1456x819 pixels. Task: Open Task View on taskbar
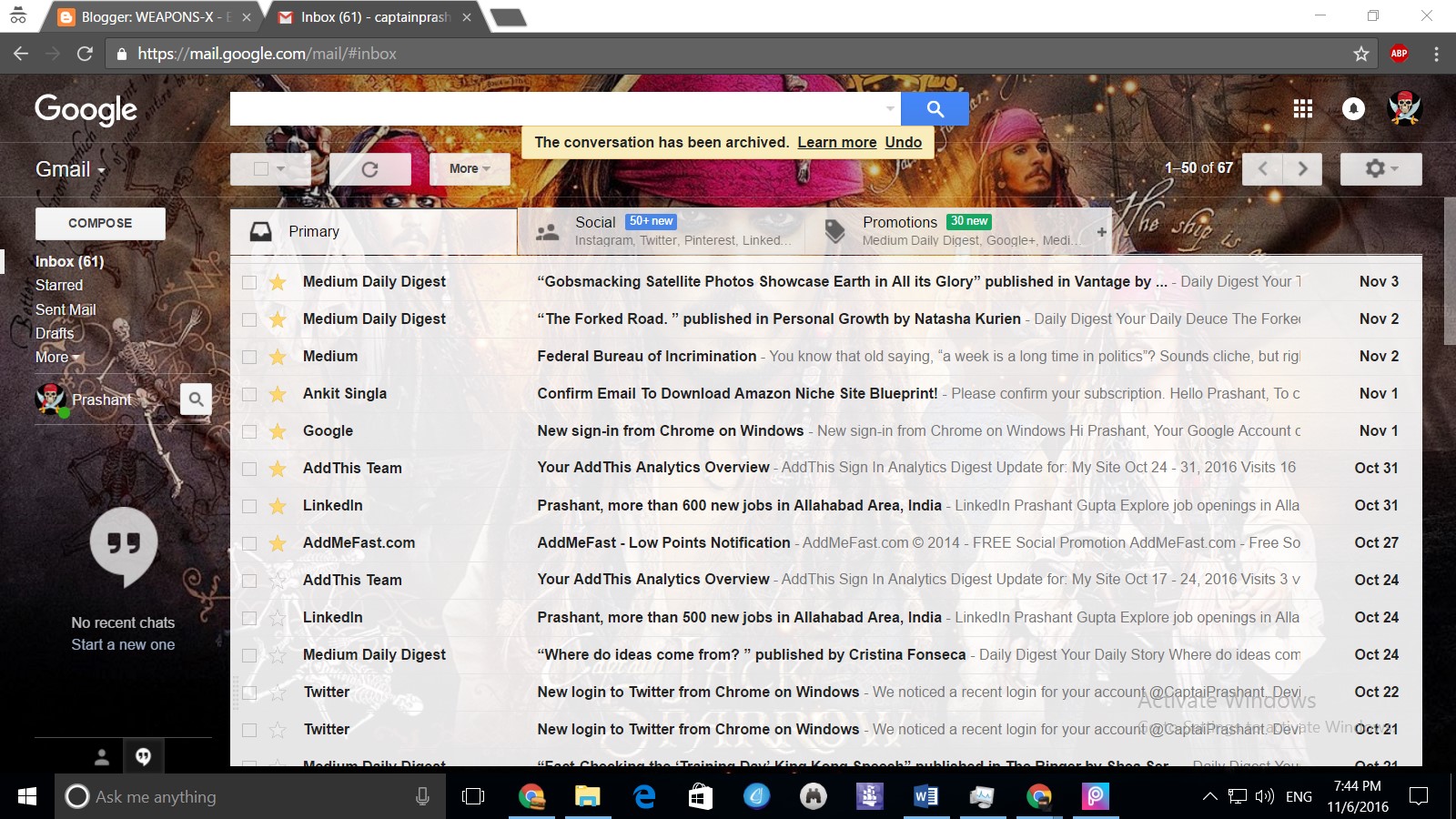[473, 797]
